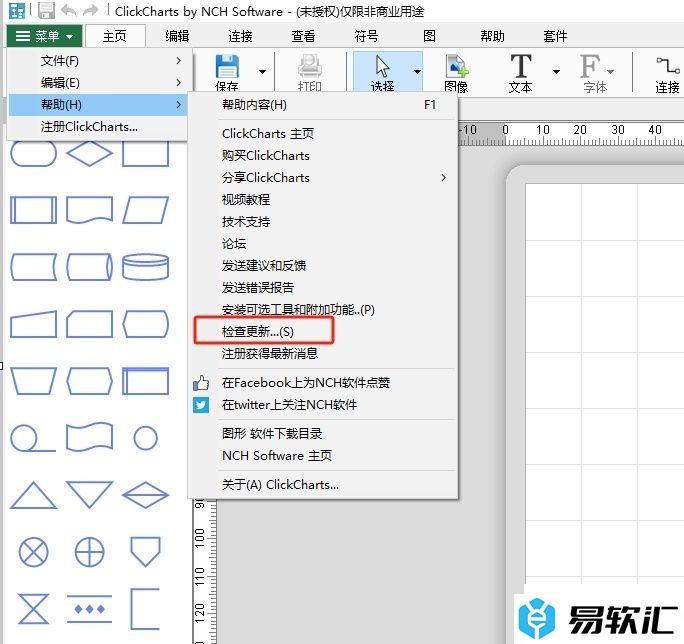Switch to the 图 ribbon tab
684x644 pixels.
point(429,36)
